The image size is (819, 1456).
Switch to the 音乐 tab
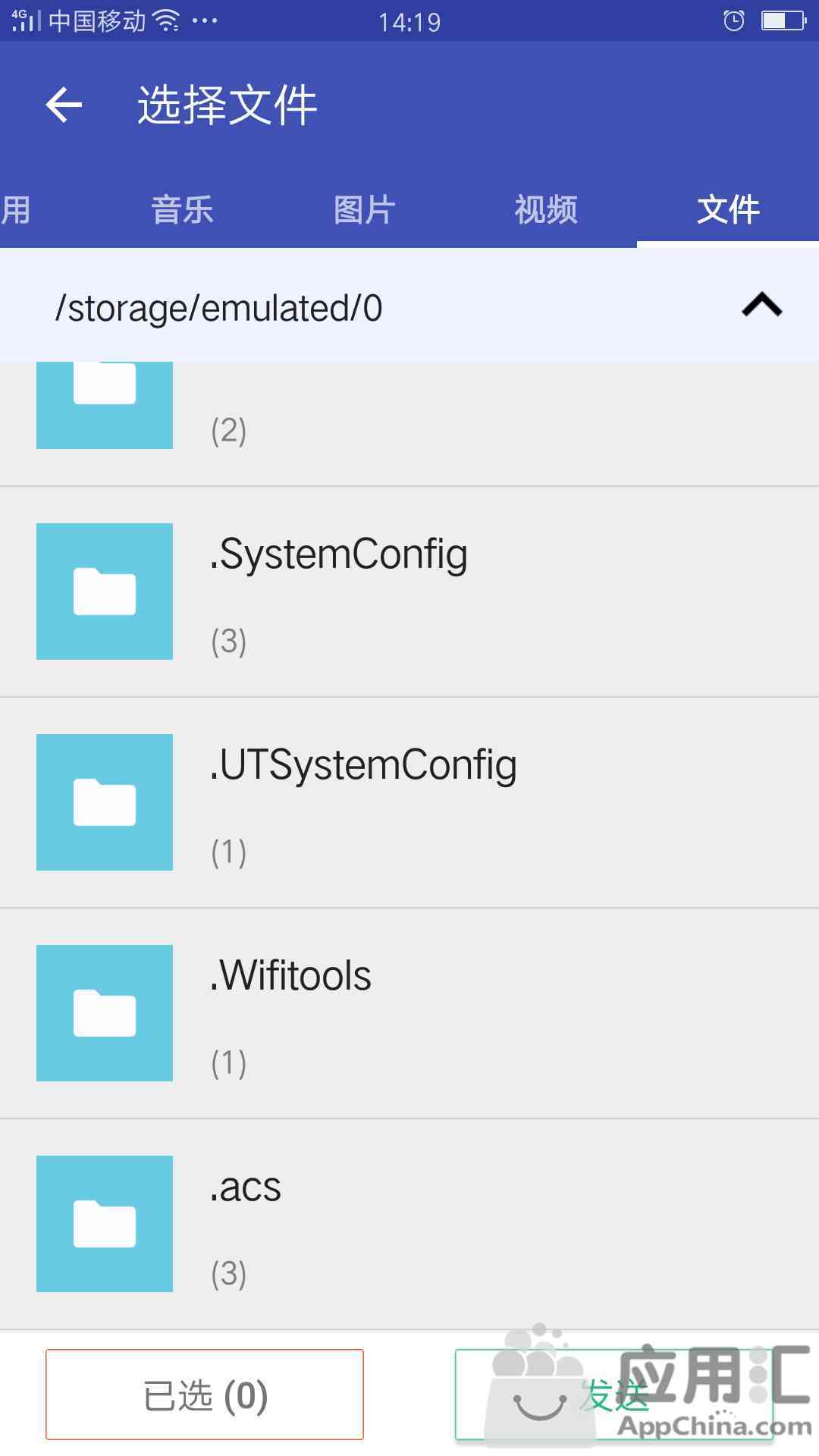182,210
